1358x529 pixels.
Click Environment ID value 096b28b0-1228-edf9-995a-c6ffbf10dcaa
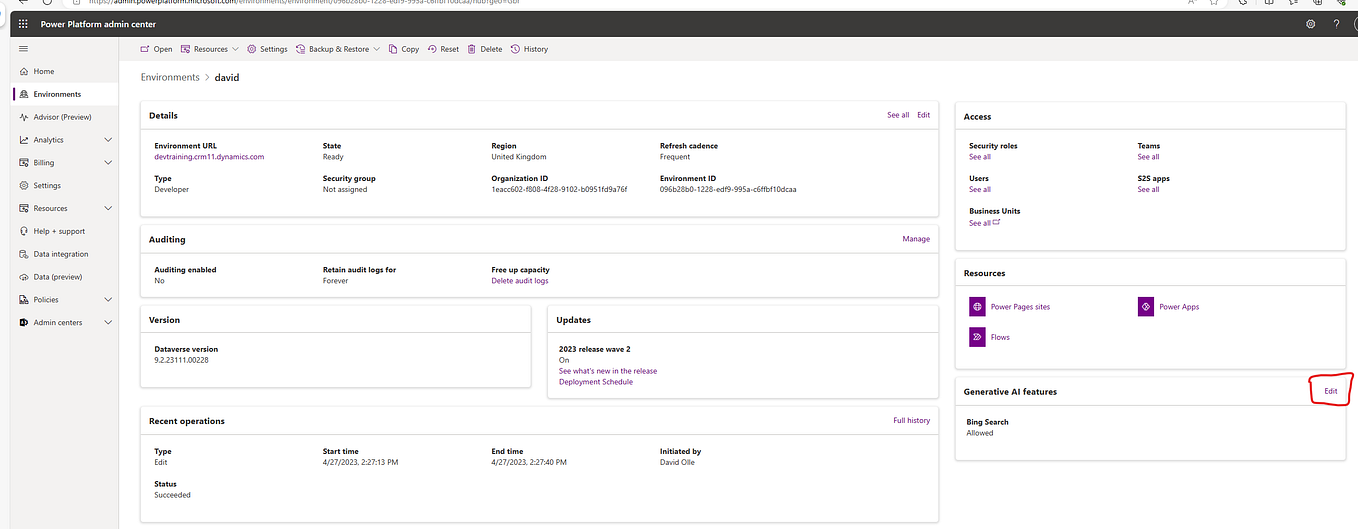point(728,189)
